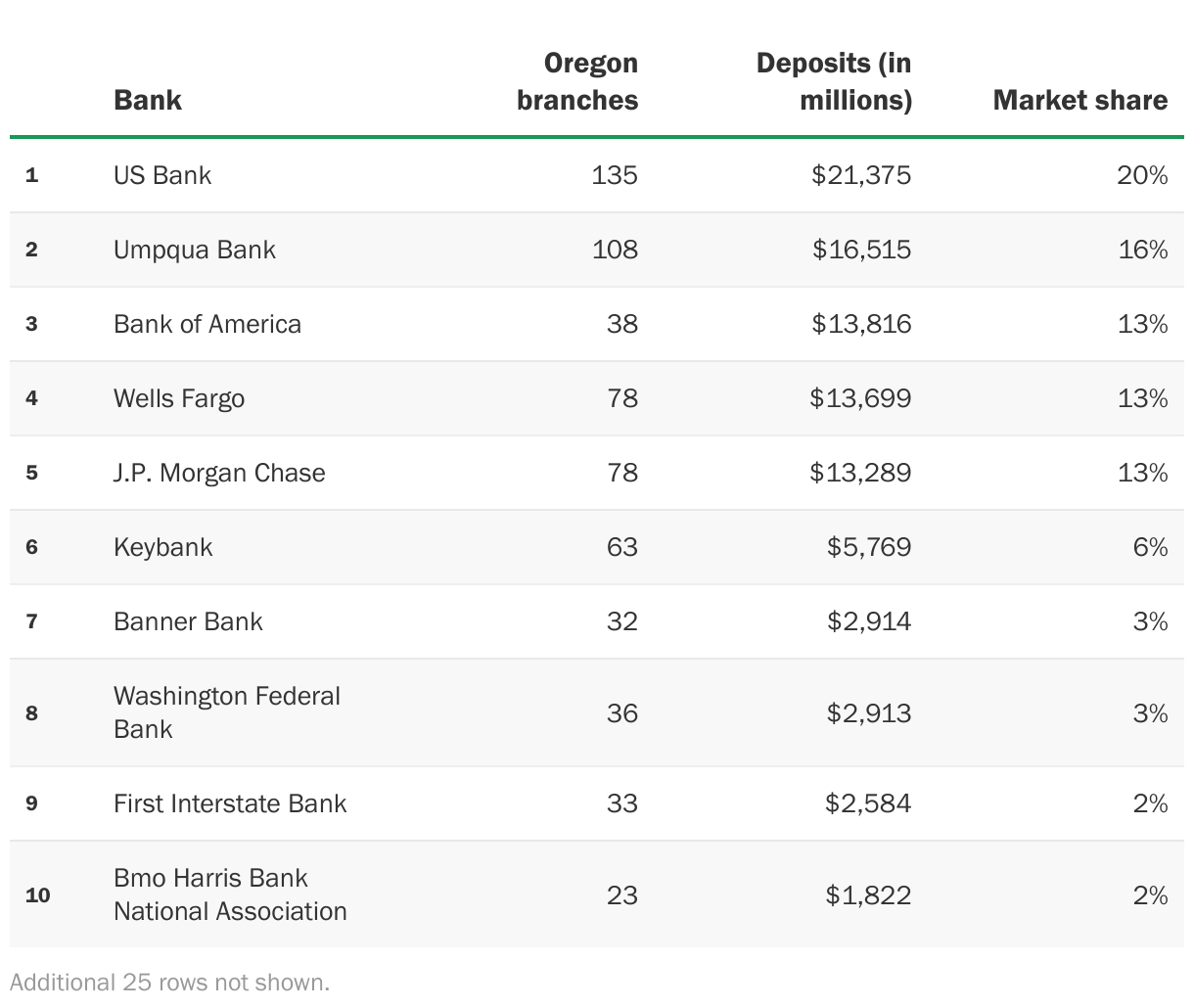Click the Washington Federal Bank name
Viewport: 1194px width, 1008px height.
click(x=227, y=712)
